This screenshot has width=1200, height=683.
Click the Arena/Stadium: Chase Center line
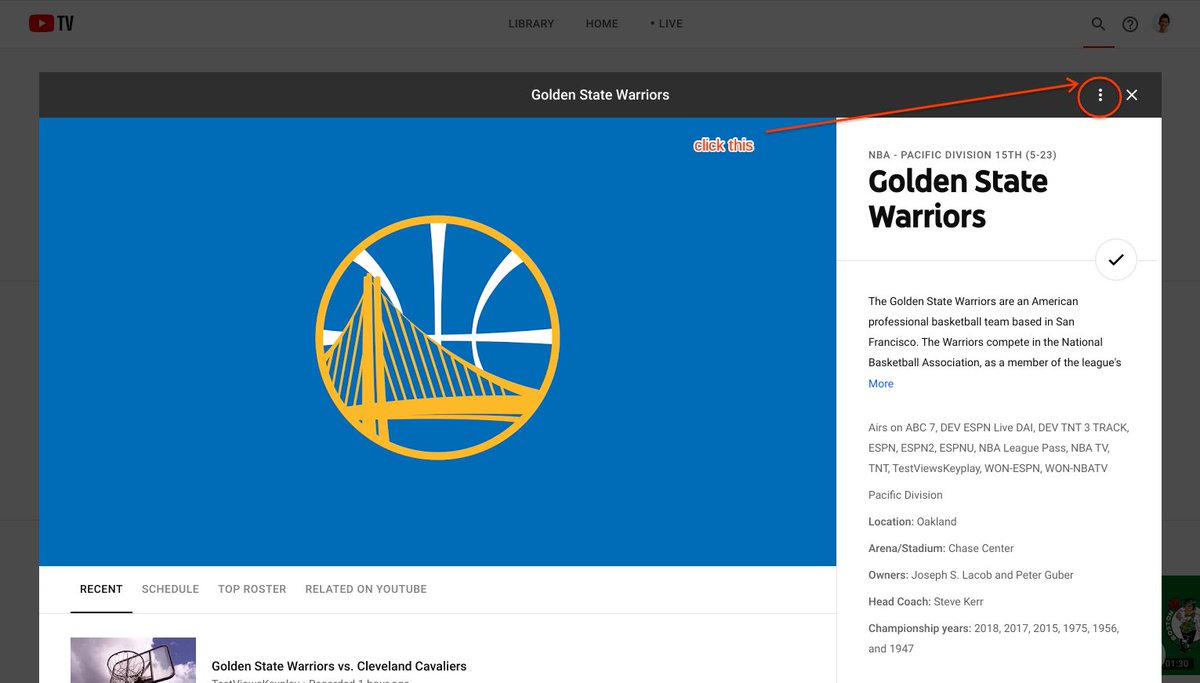[941, 548]
